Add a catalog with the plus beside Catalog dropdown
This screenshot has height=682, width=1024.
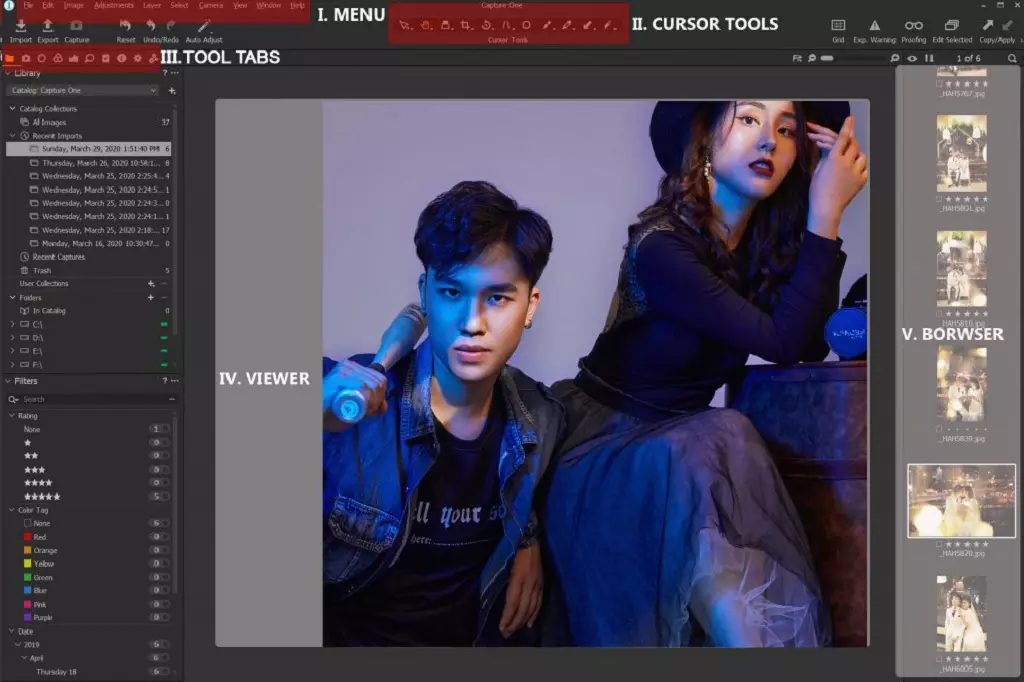172,91
